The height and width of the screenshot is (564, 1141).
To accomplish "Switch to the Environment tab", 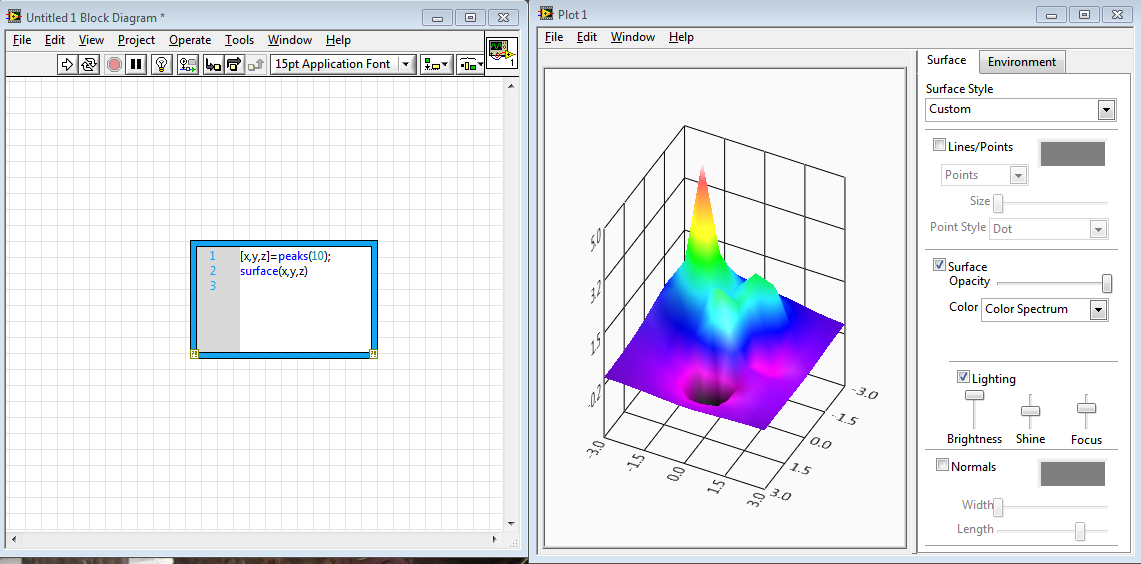I will click(1022, 62).
